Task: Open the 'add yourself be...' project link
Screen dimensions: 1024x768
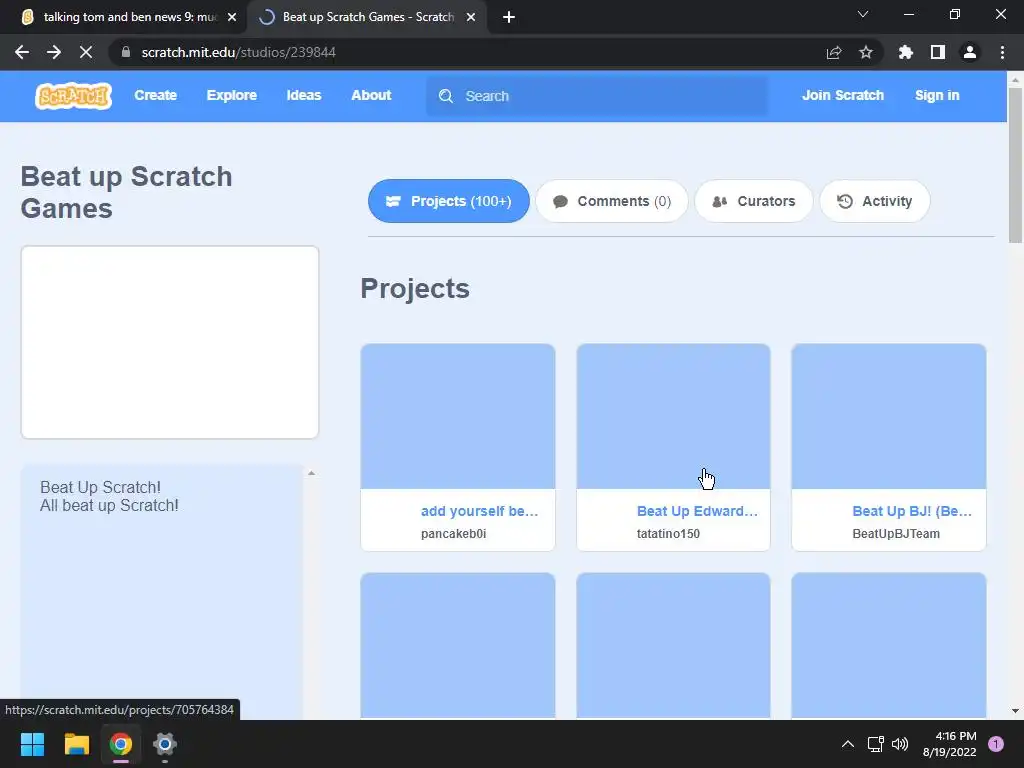Action: tap(479, 511)
